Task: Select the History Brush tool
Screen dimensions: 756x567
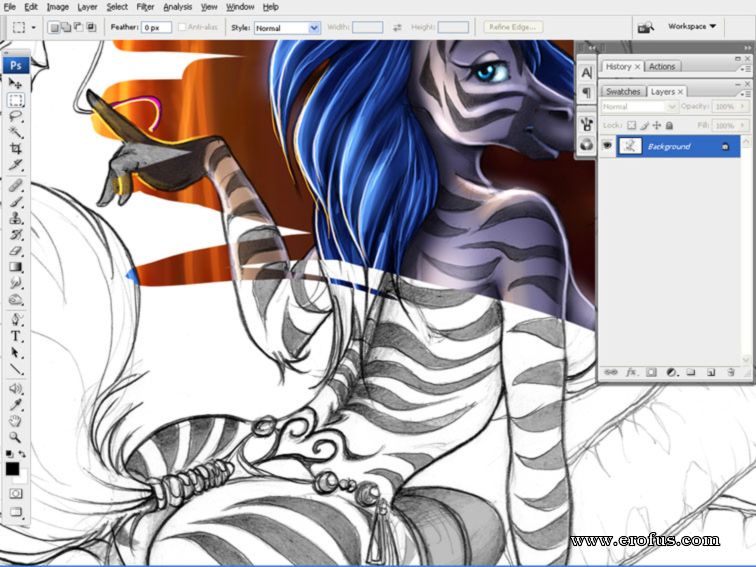Action: pyautogui.click(x=15, y=234)
